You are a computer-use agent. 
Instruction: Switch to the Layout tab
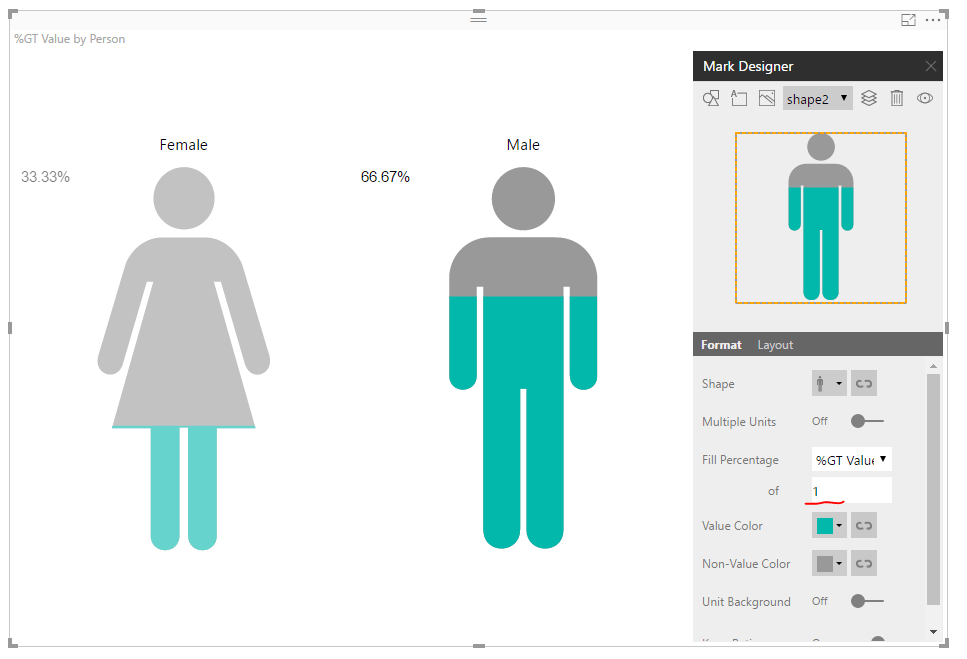click(x=775, y=345)
